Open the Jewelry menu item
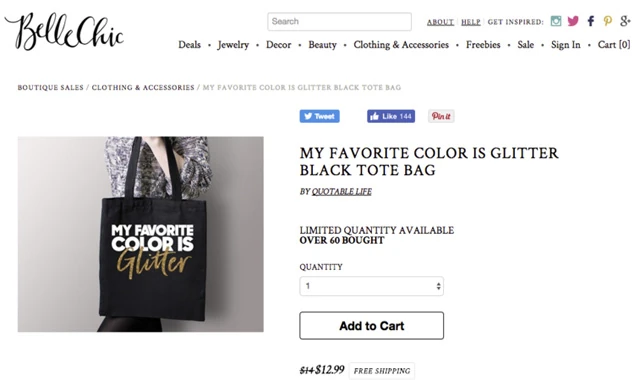This screenshot has height=386, width=640. tap(233, 45)
